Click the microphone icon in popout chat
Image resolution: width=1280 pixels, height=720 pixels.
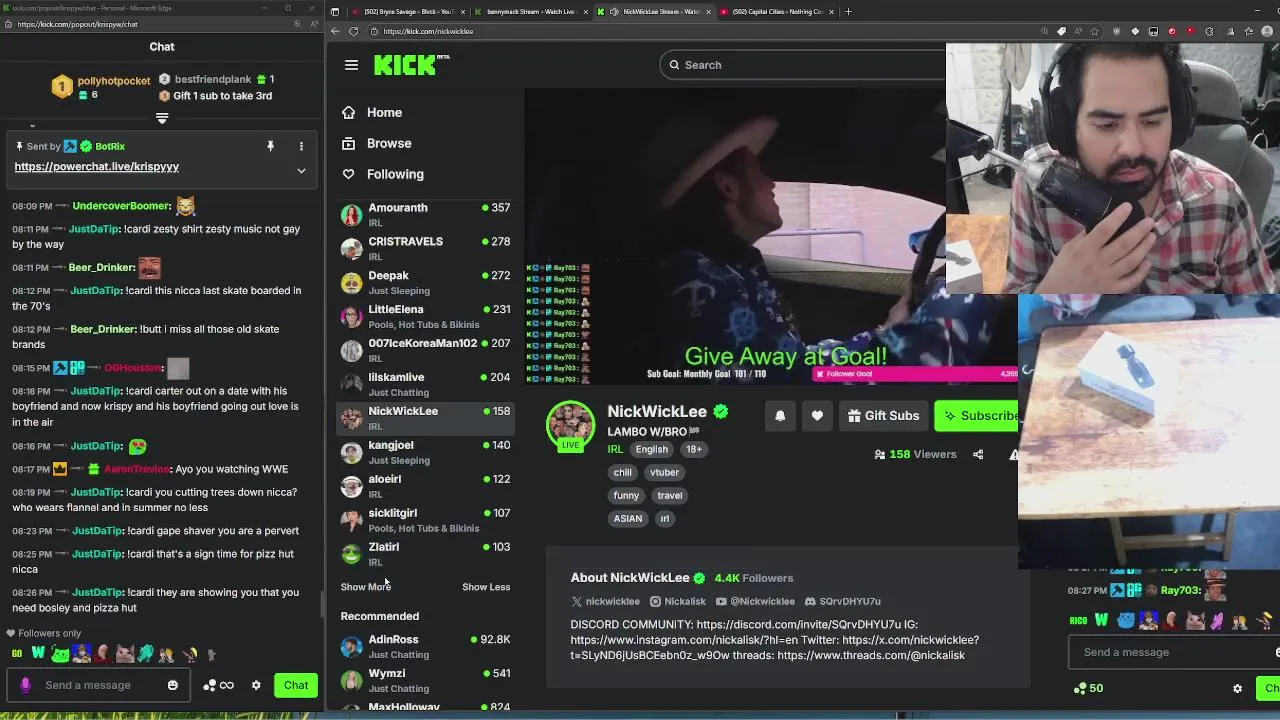[x=25, y=685]
